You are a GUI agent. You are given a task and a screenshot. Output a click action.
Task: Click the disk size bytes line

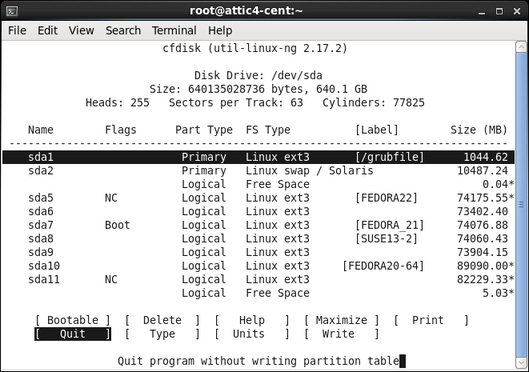click(258, 89)
